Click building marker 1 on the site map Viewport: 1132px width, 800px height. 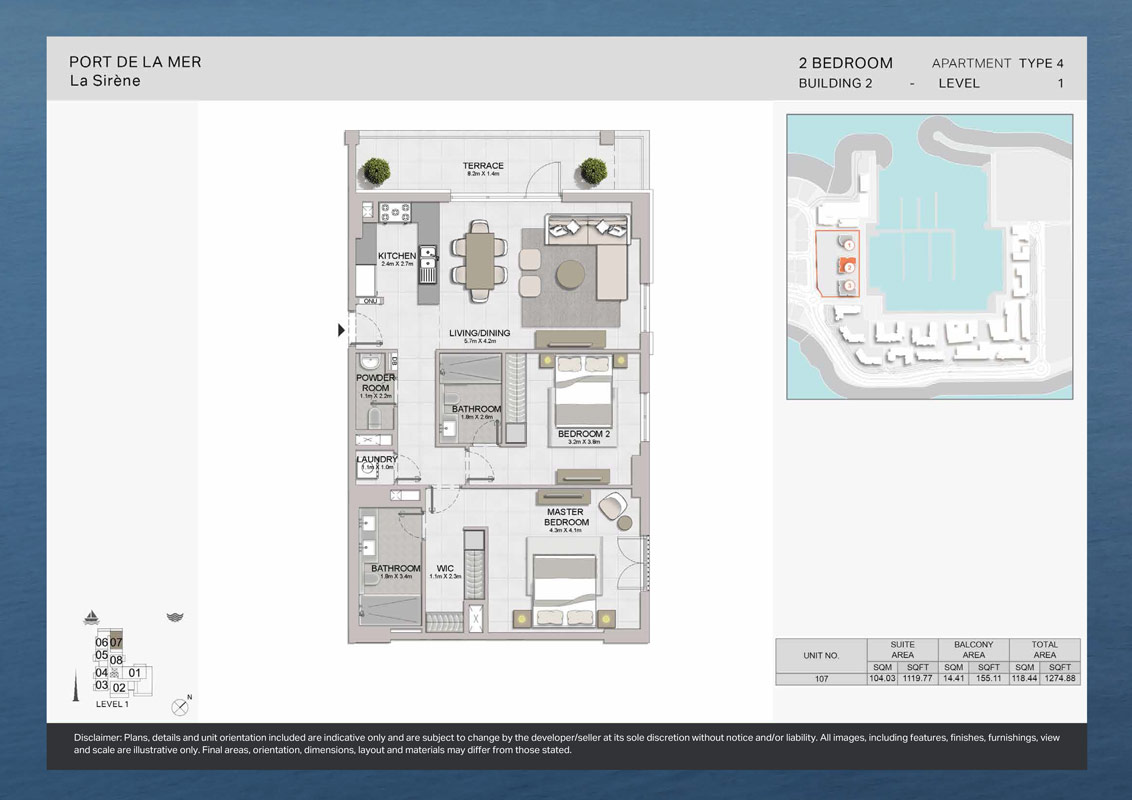tap(848, 244)
